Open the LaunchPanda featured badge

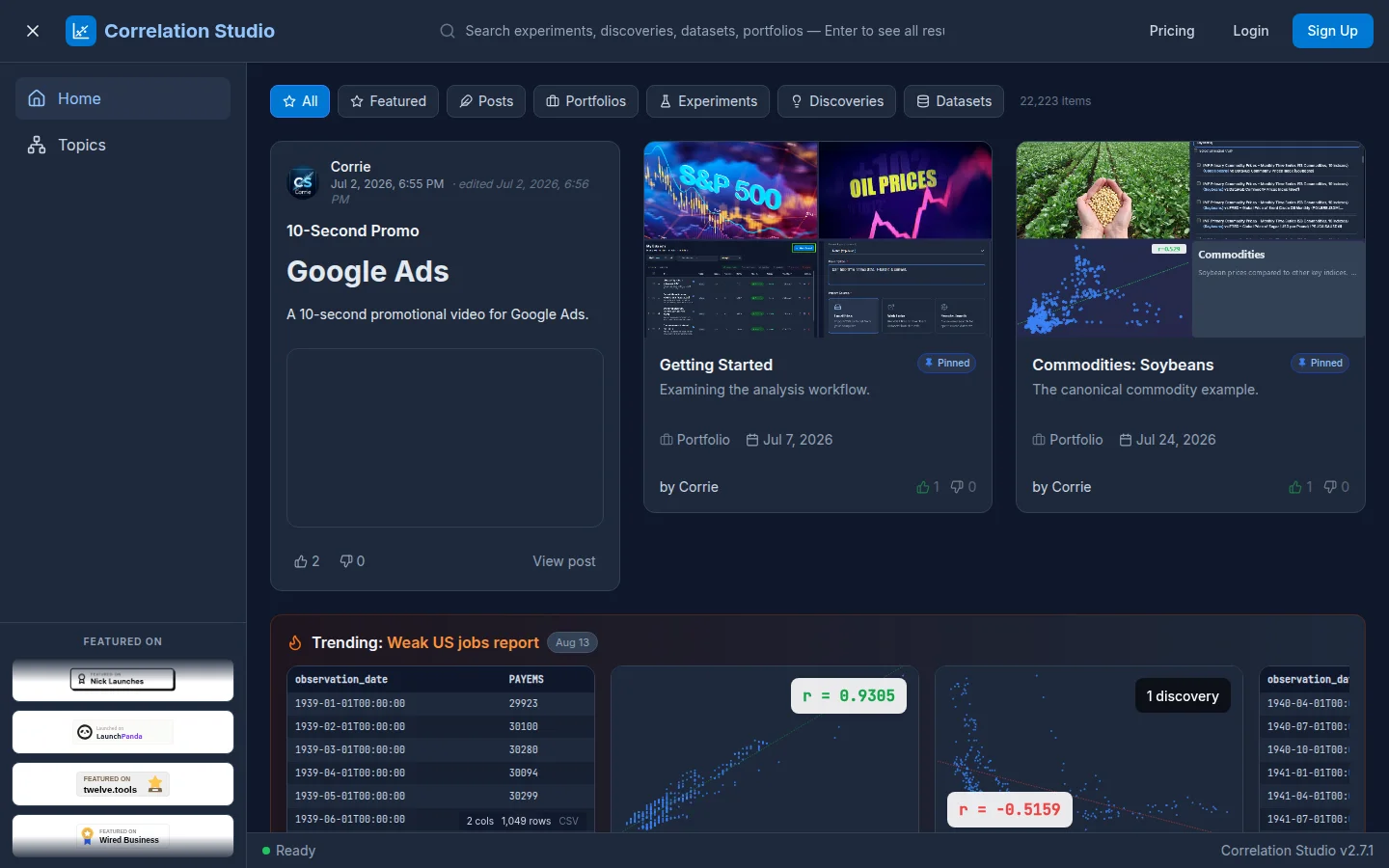[123, 732]
